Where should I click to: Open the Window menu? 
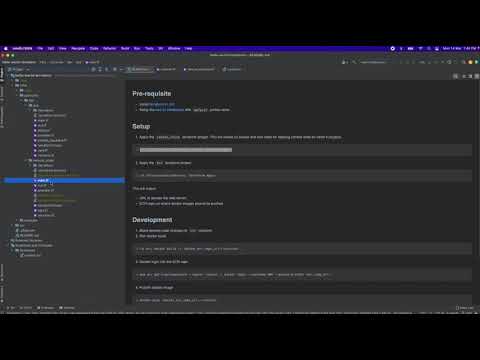tap(174, 49)
